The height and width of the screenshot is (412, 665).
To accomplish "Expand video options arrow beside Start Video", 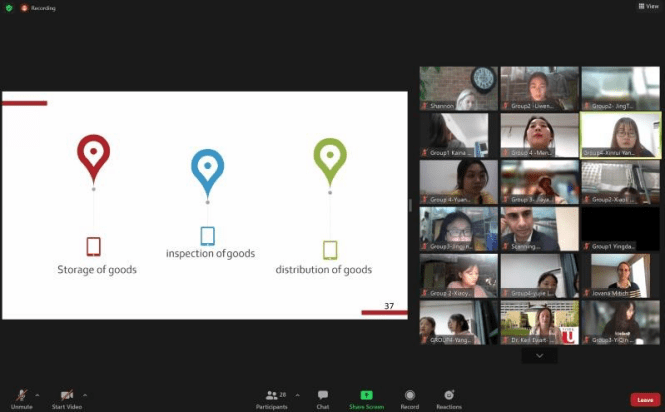I will coord(85,395).
